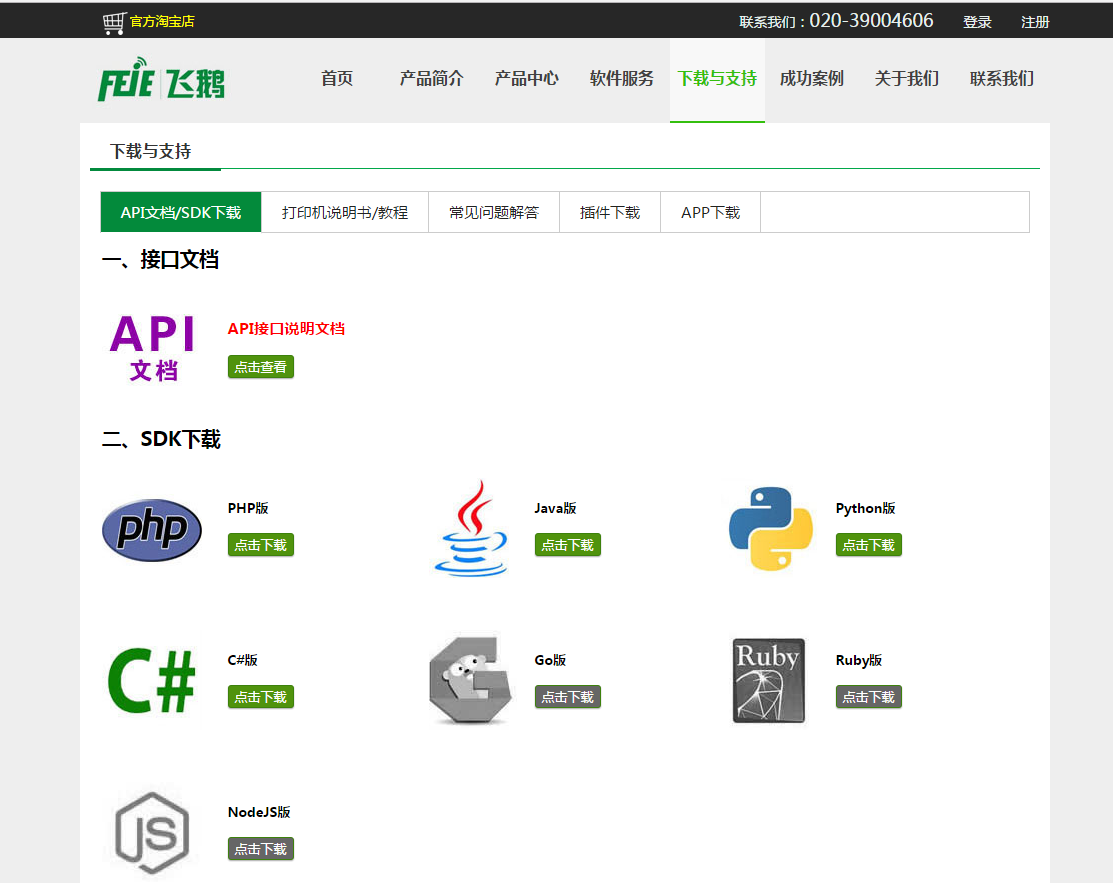1113x883 pixels.
Task: Click the Go版 label
Action: [550, 660]
